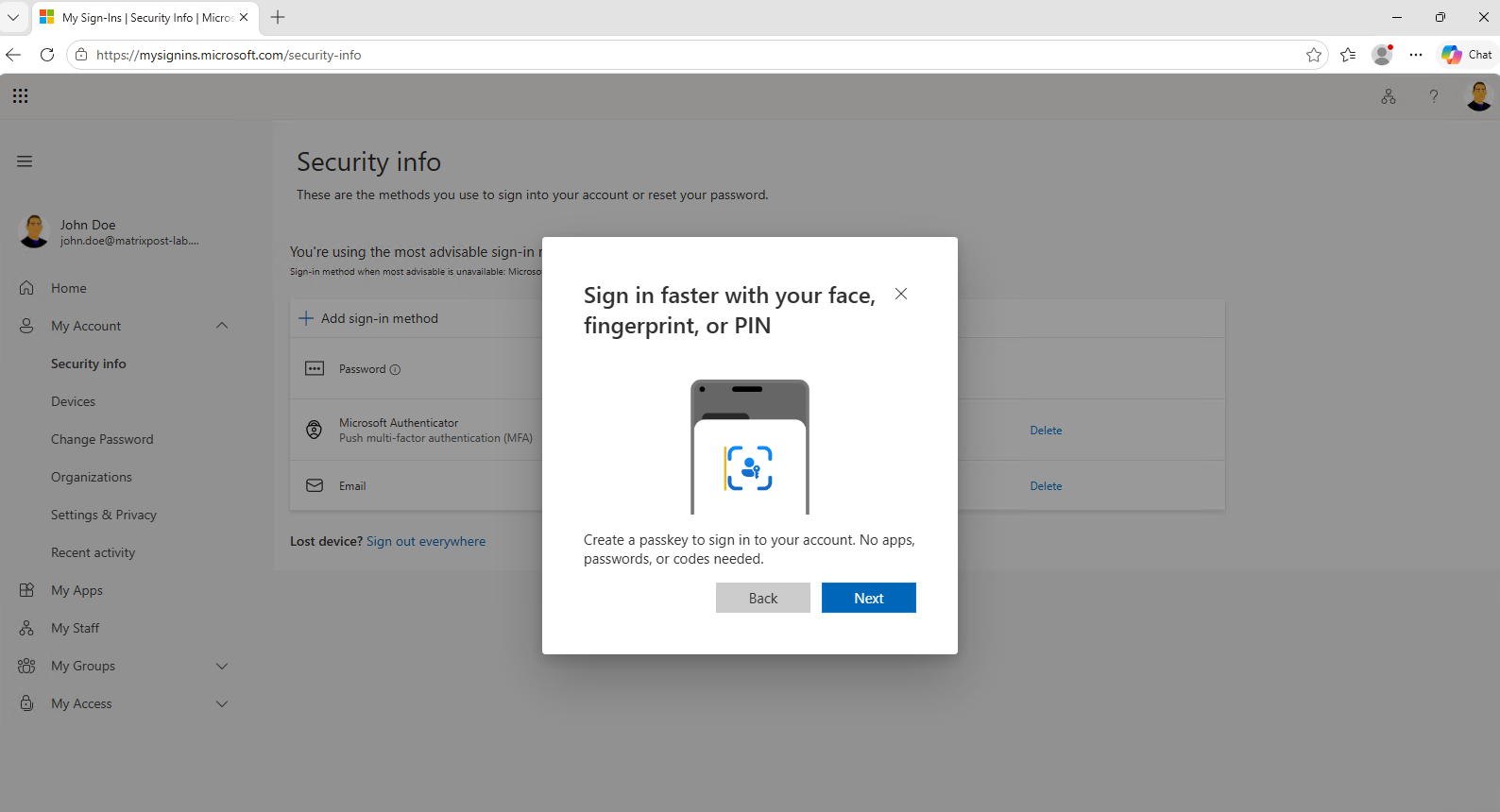Click the Sign out everywhere link
The image size is (1500, 812).
(426, 541)
